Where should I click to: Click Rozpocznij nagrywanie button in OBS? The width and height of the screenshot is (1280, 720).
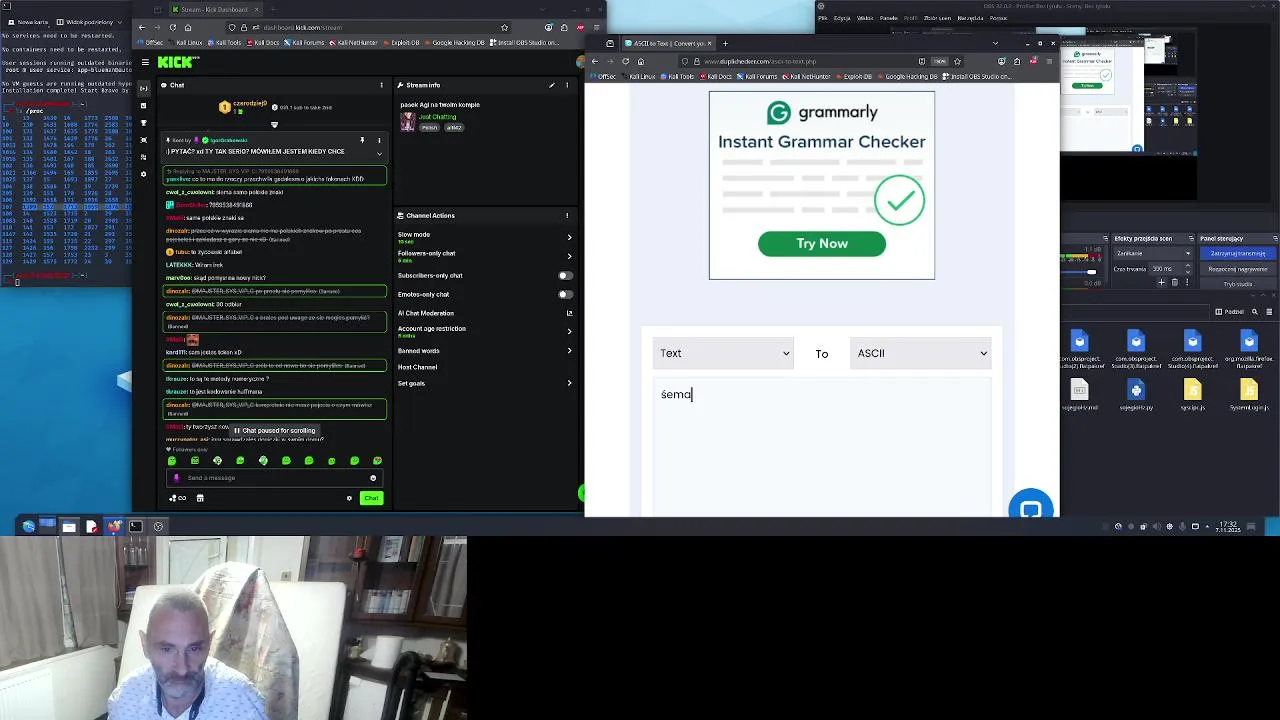[1238, 269]
